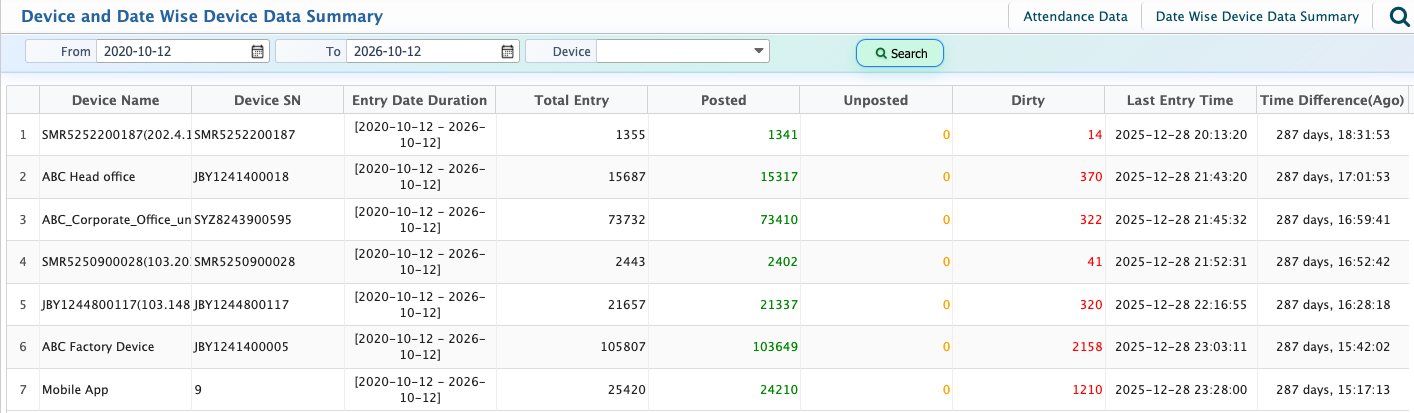Viewport: 1414px width, 413px height.
Task: Click last entry time 2025-12-28 23:28:00
Action: (1180, 390)
